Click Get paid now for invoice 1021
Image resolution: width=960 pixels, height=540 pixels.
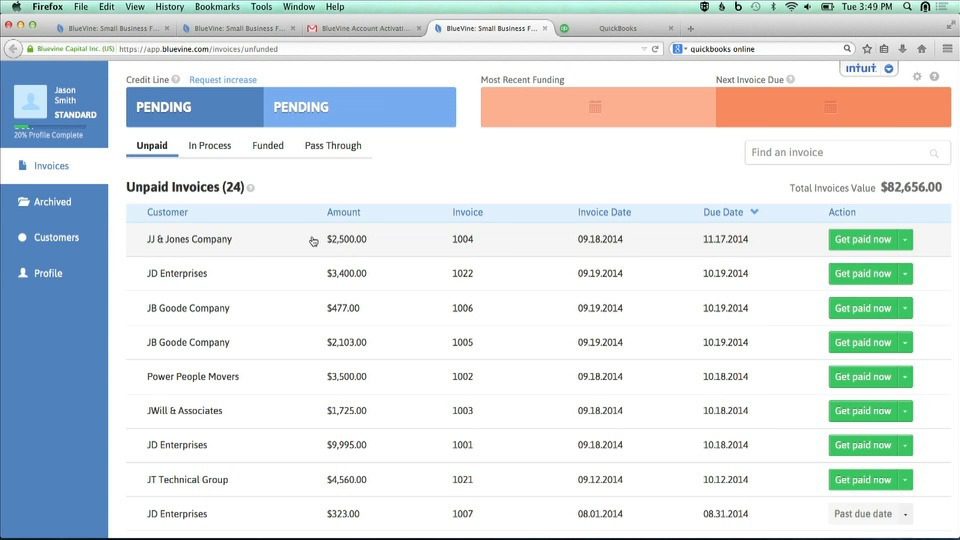863,479
